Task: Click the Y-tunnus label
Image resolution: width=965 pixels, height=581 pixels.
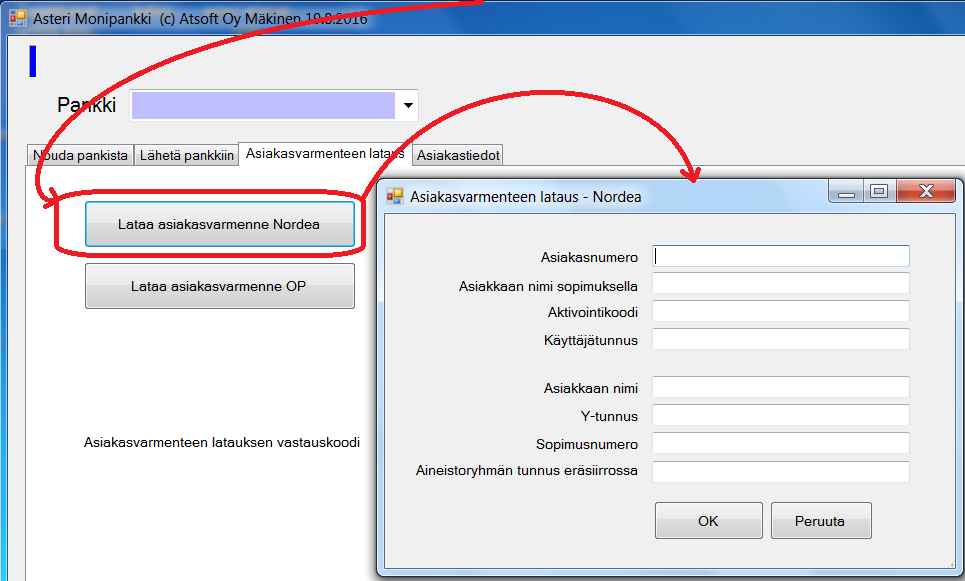Action: 609,417
